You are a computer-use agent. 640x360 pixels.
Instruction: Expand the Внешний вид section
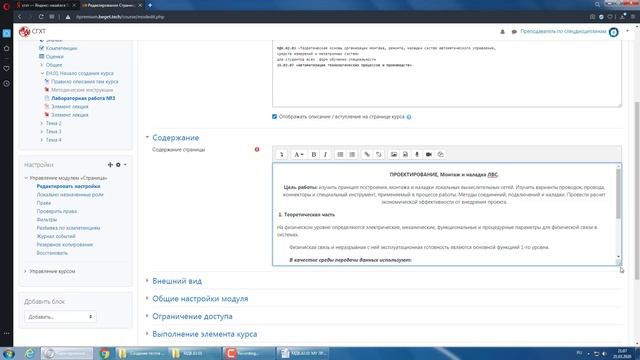(x=177, y=281)
